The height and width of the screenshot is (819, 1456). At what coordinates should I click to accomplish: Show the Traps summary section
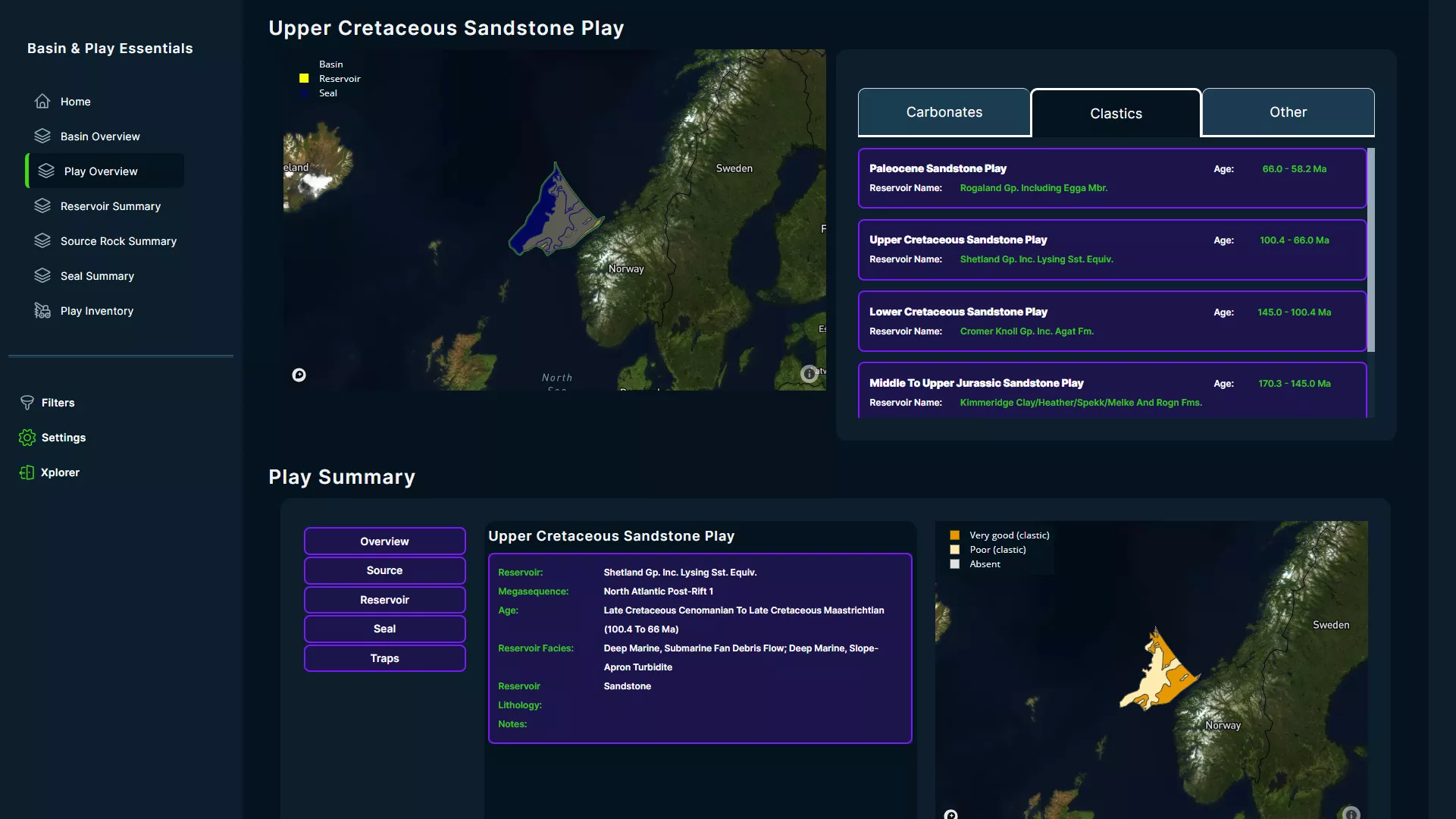[x=384, y=658]
